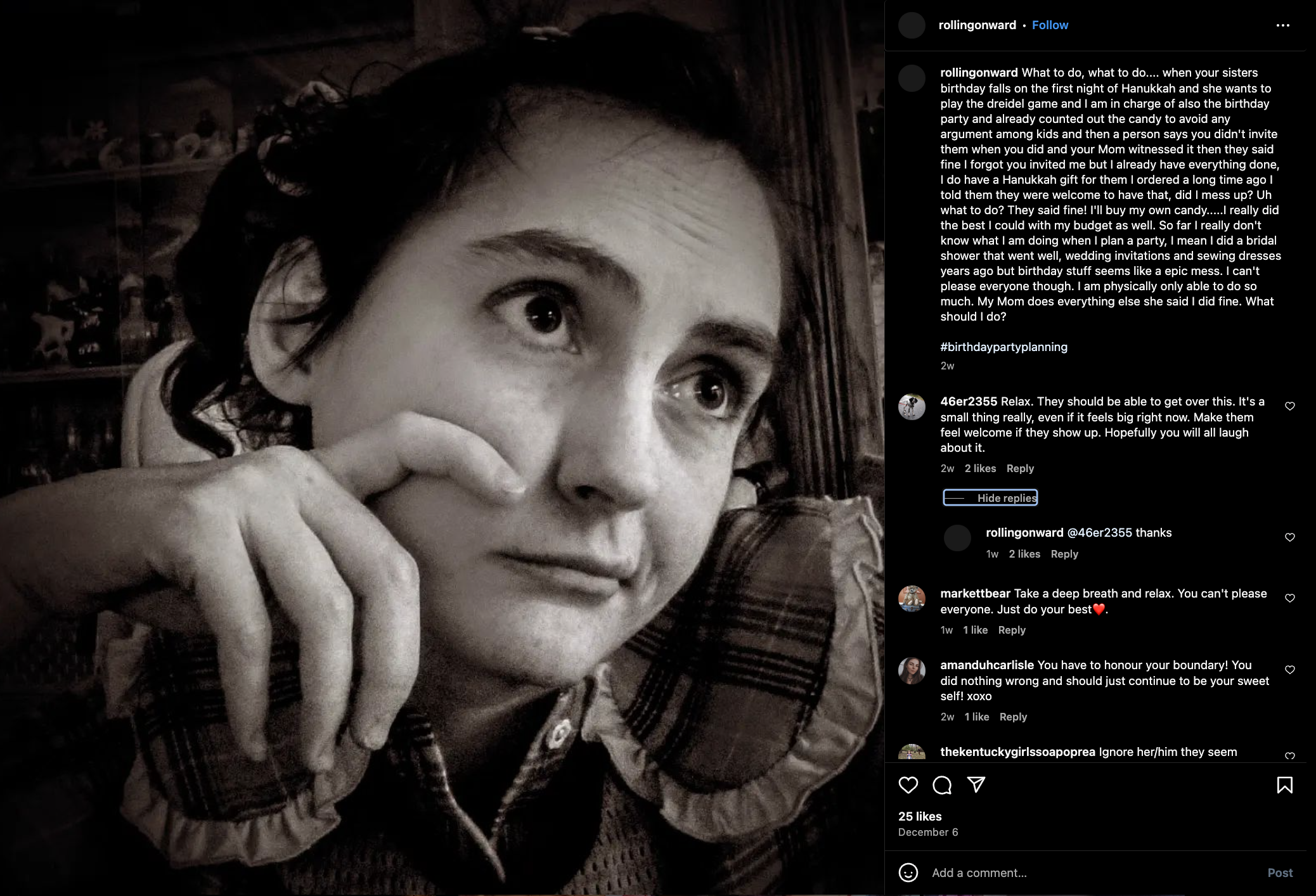Like the markettbear comment heart

[1289, 598]
